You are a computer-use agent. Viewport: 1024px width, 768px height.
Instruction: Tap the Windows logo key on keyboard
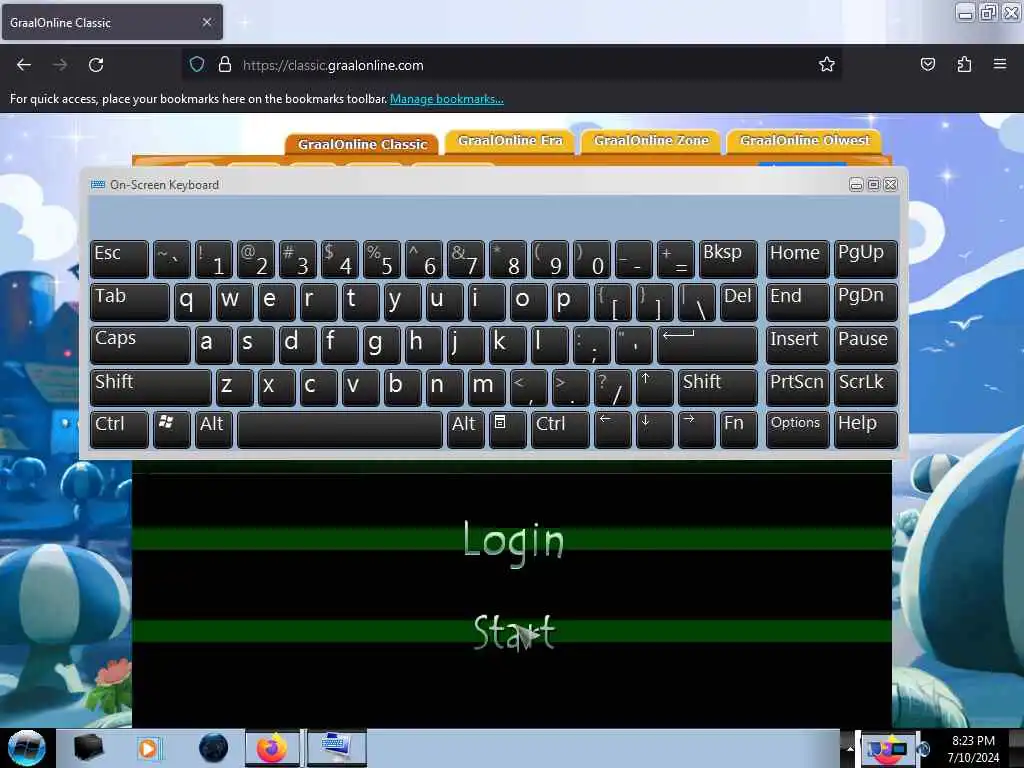pyautogui.click(x=171, y=430)
